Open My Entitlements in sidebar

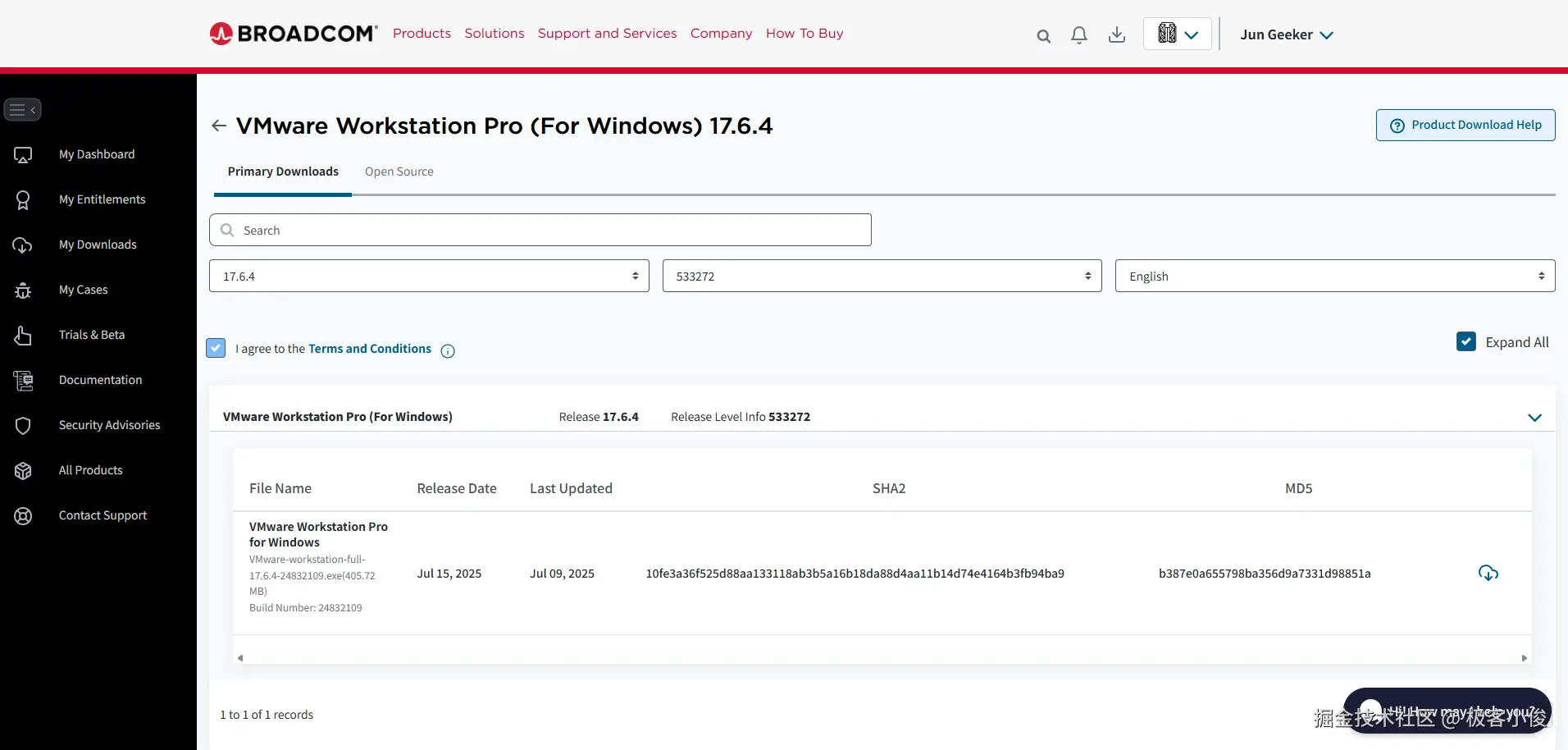[x=102, y=199]
